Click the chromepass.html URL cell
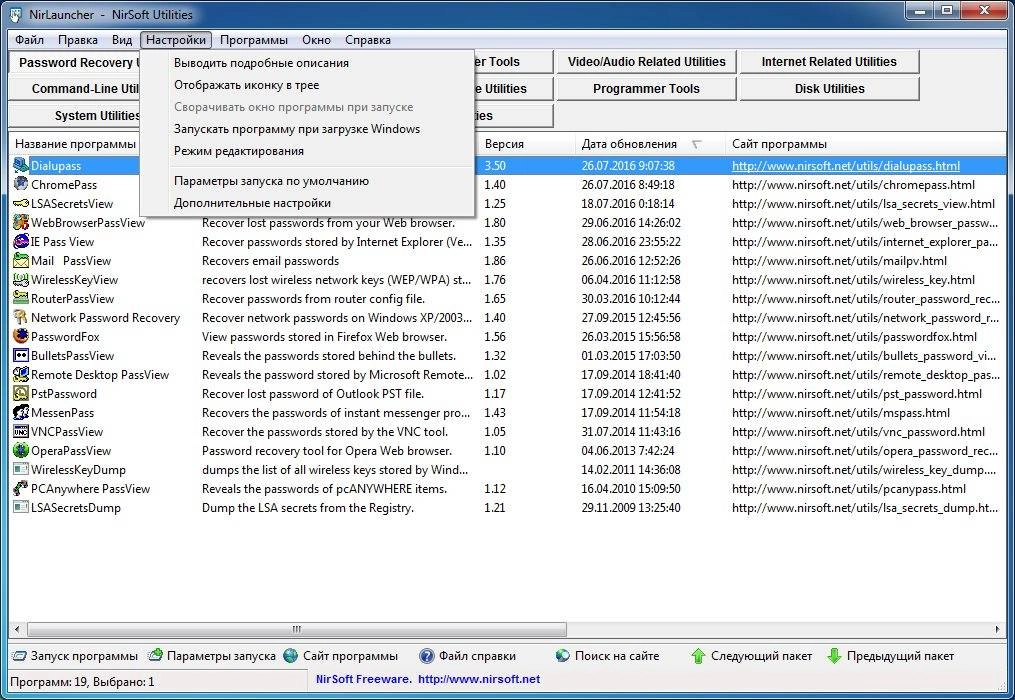 [853, 185]
